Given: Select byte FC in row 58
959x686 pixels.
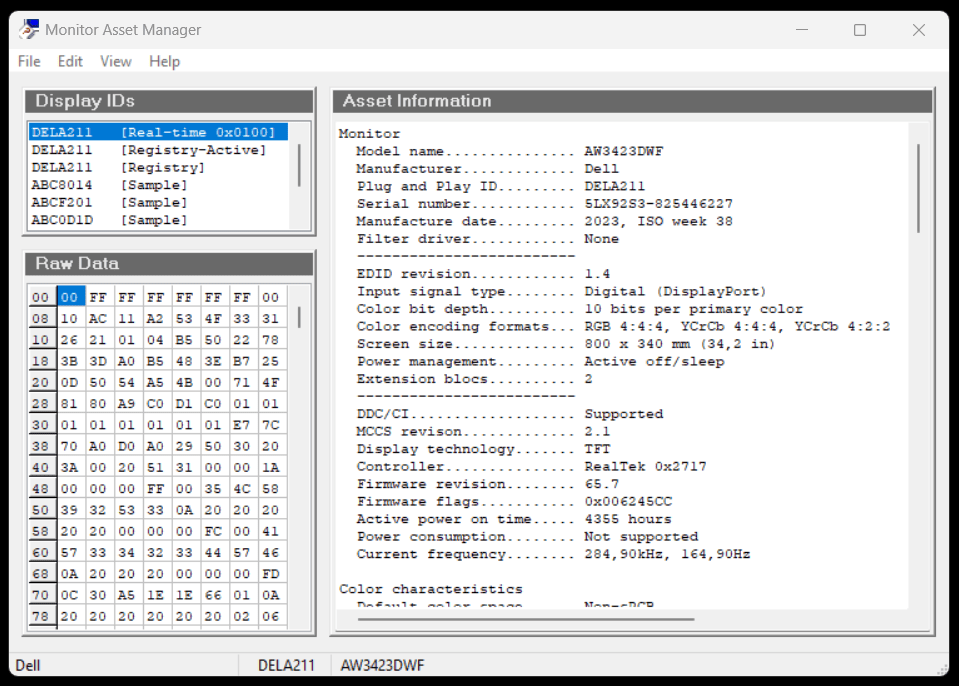Looking at the screenshot, I should [213, 531].
